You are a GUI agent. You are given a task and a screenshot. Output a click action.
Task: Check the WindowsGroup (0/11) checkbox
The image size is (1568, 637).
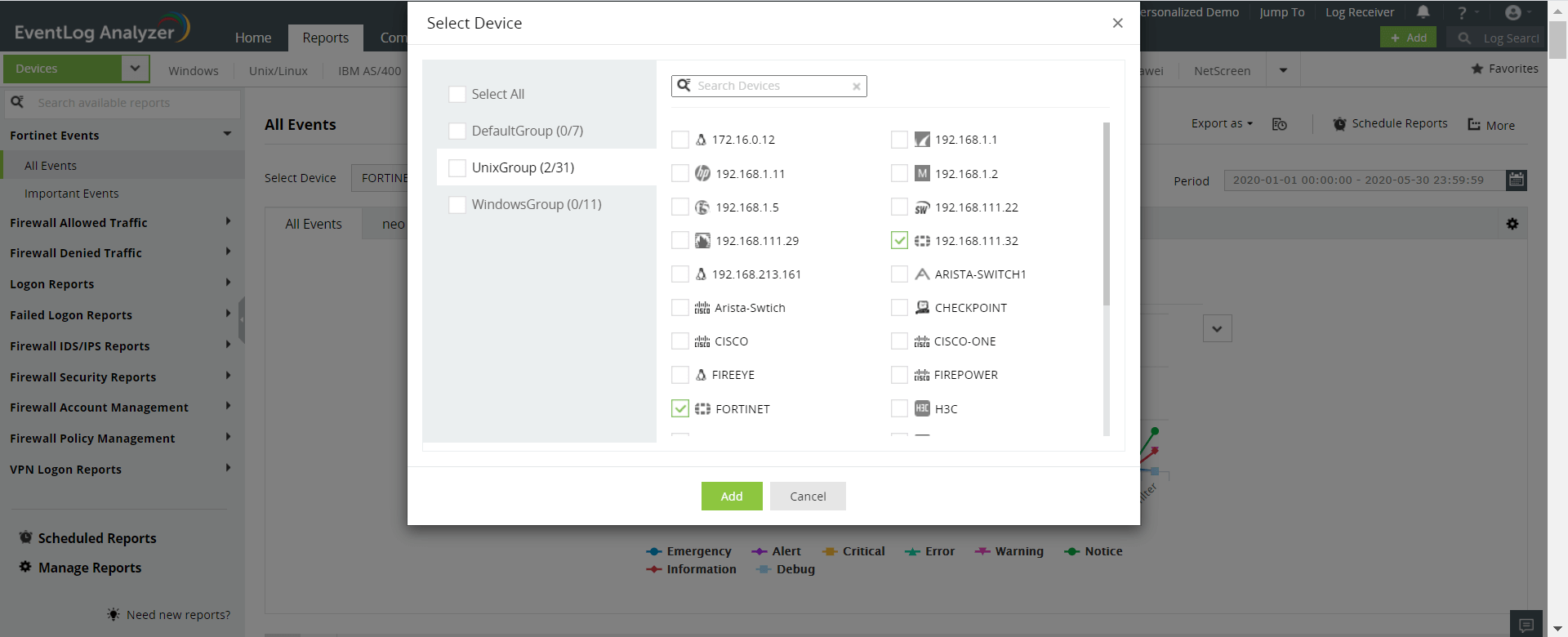click(x=457, y=204)
